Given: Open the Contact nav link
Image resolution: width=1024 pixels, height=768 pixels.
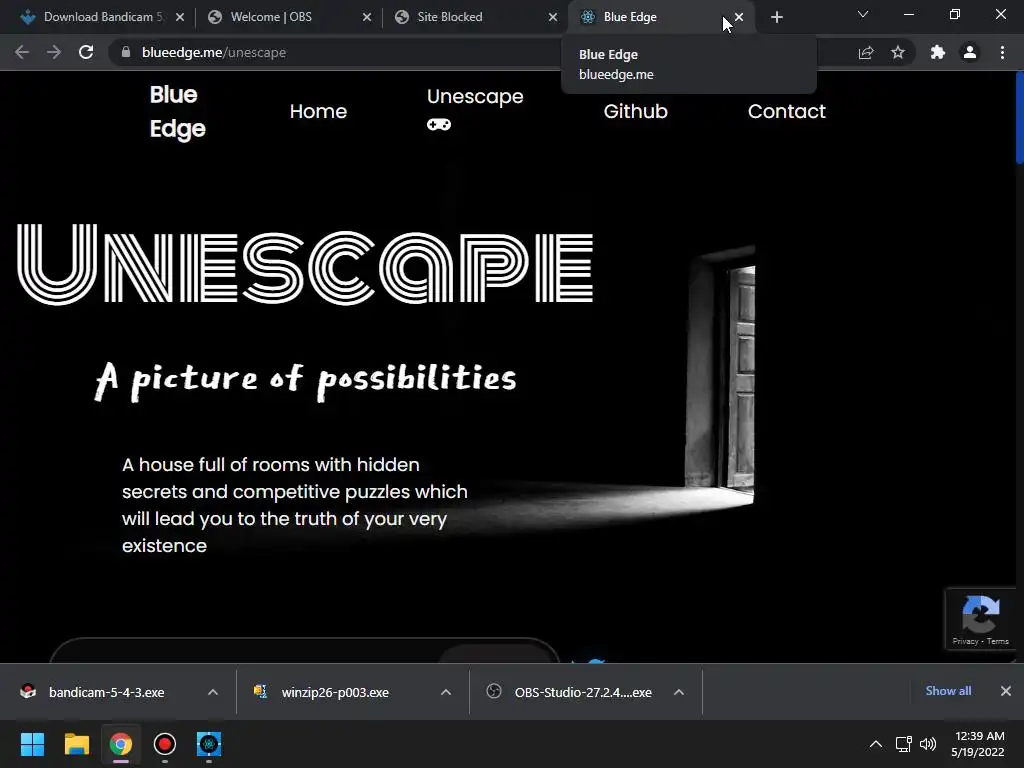Looking at the screenshot, I should point(786,112).
